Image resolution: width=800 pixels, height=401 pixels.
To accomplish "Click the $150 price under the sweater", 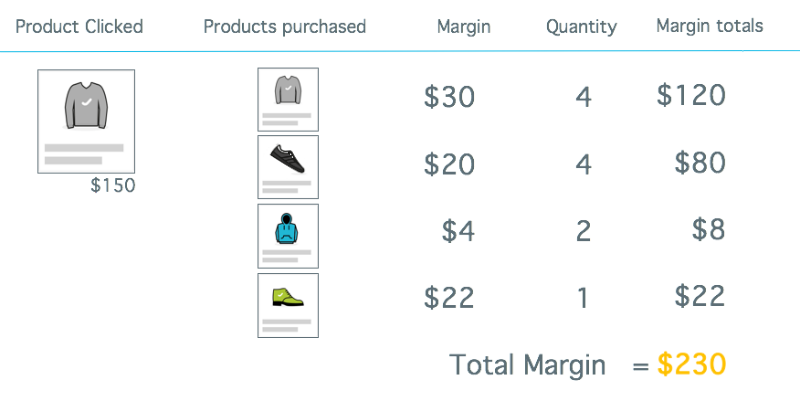I will click(x=112, y=185).
